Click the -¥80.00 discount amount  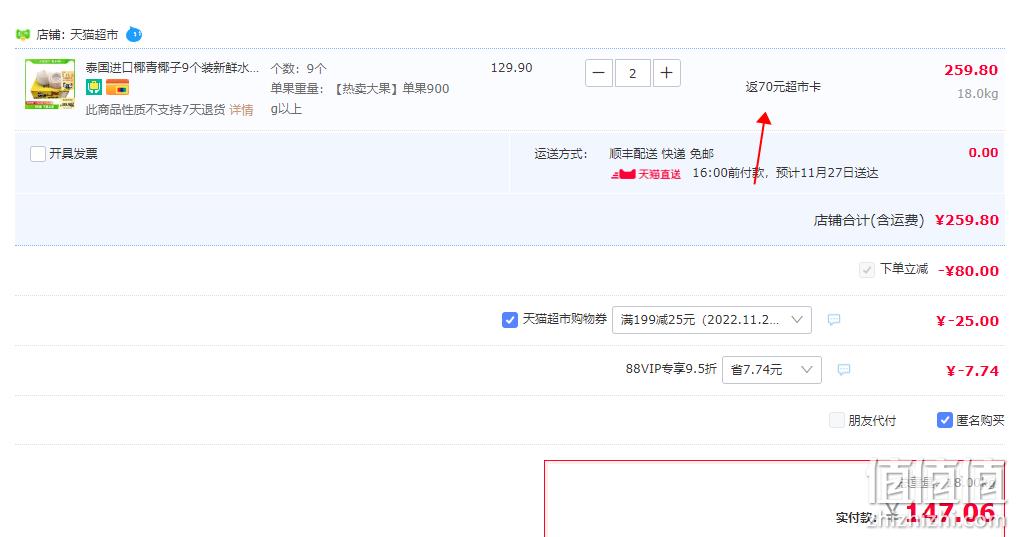click(x=968, y=271)
